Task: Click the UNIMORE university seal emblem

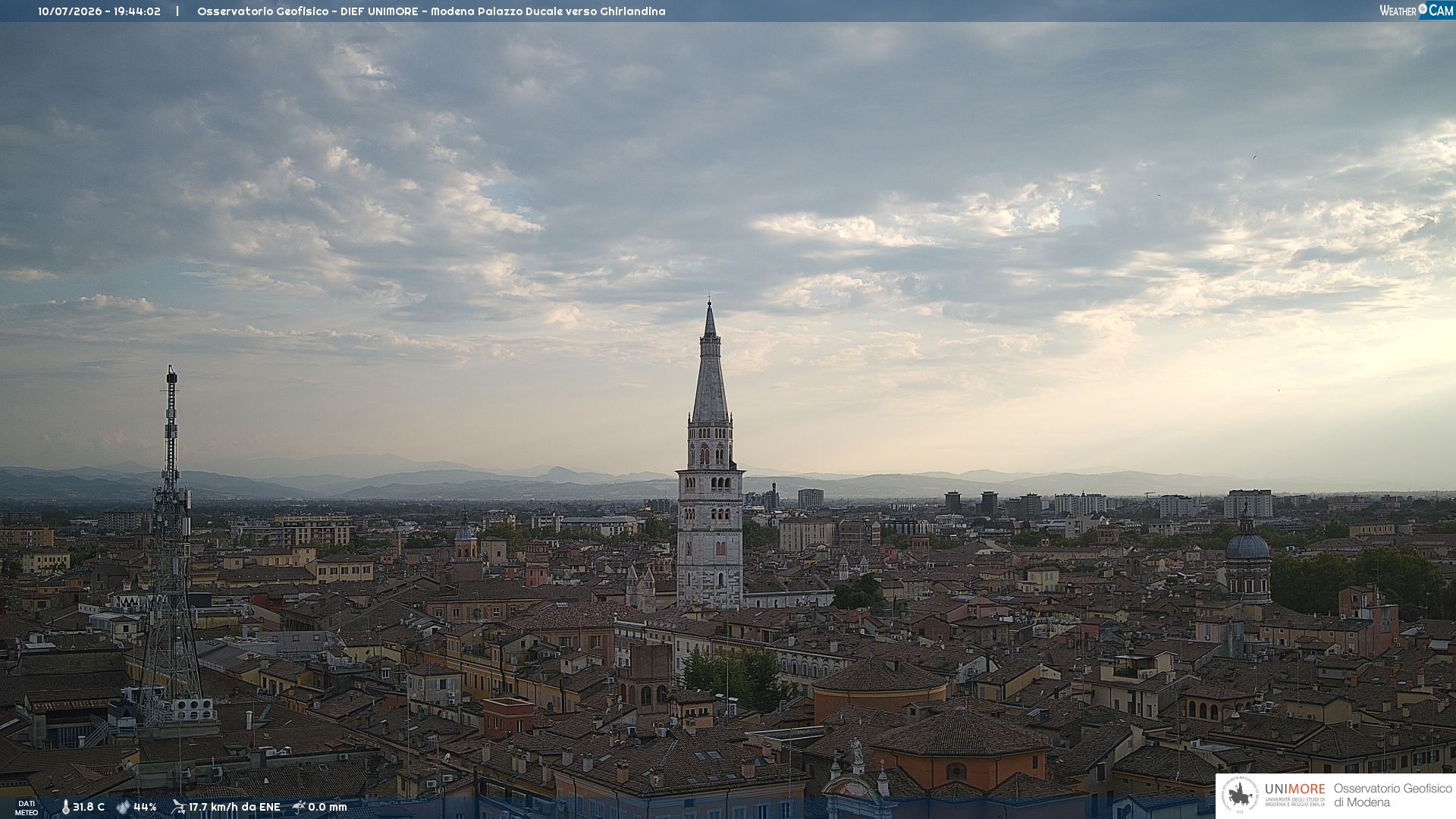Action: (x=1240, y=795)
